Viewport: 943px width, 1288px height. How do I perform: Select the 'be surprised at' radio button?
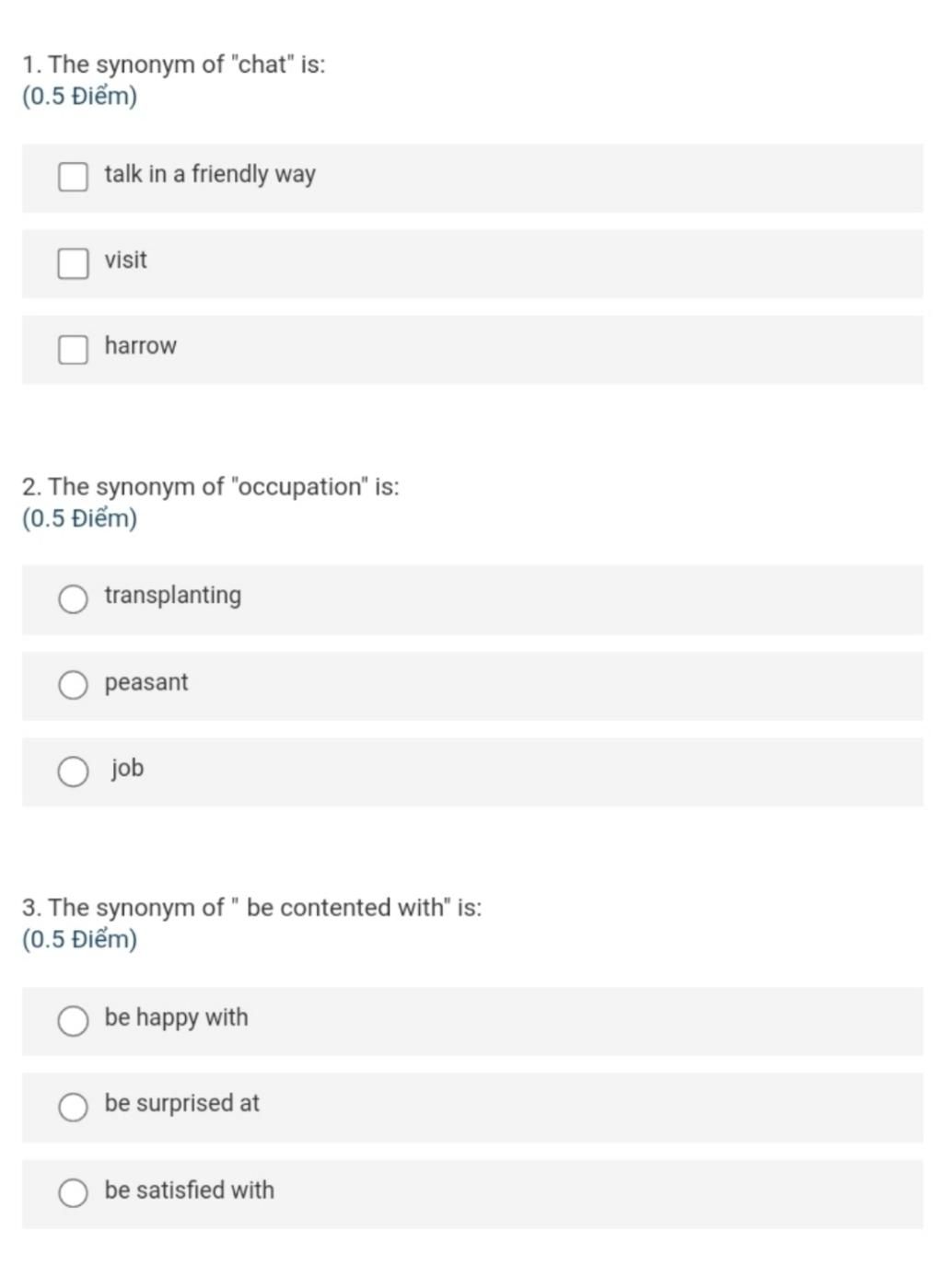(73, 1107)
